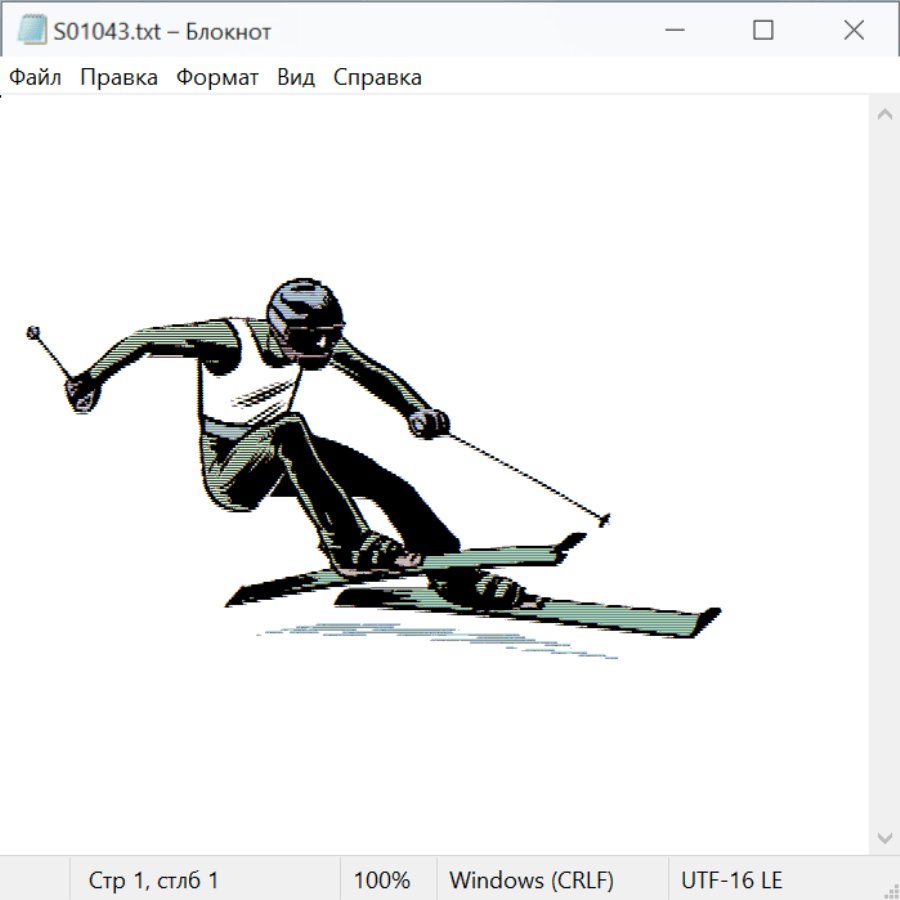This screenshot has width=900, height=900.
Task: Open the Вид menu
Action: (295, 78)
